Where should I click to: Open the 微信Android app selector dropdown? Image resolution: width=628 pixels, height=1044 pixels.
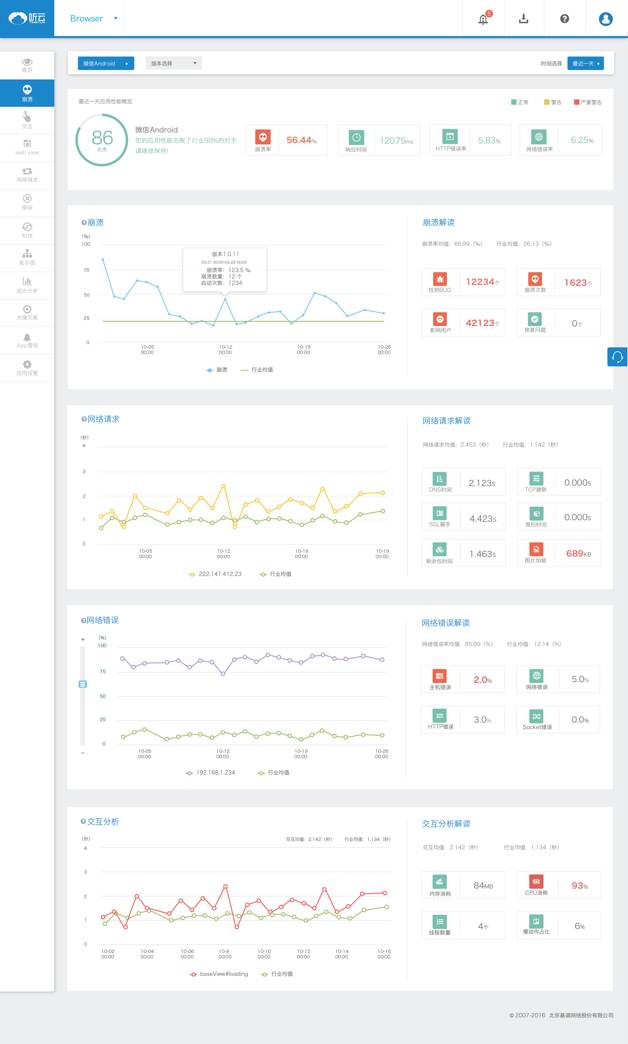[x=105, y=63]
